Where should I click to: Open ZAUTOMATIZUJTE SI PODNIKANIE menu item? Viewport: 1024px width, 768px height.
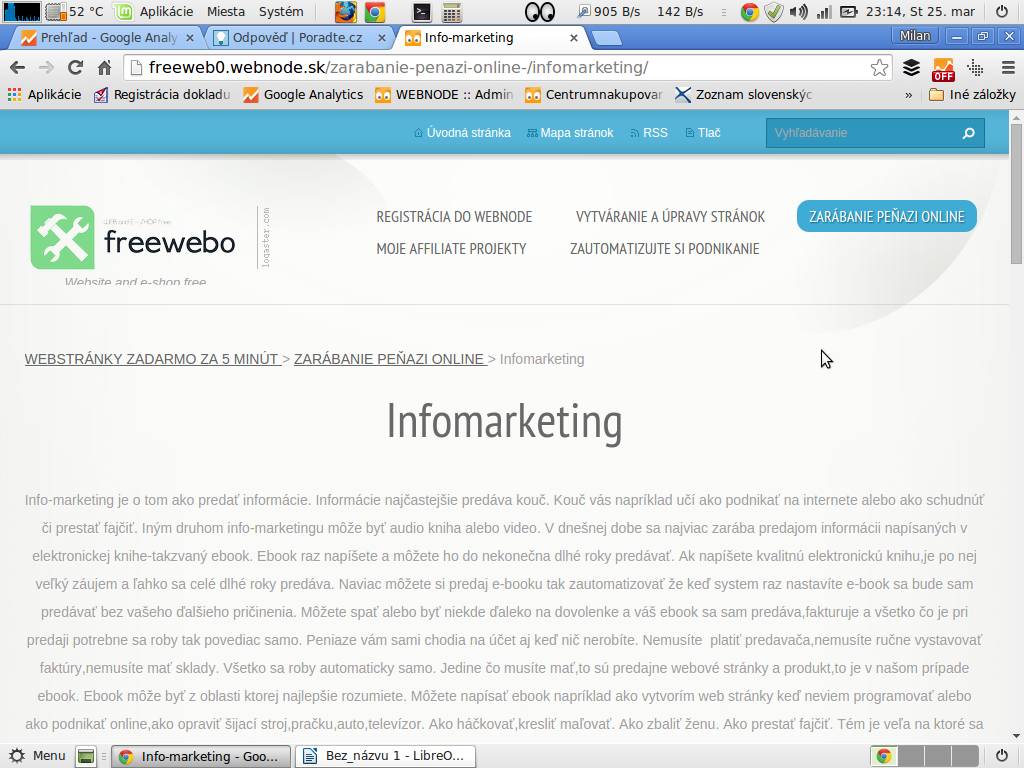click(x=665, y=249)
